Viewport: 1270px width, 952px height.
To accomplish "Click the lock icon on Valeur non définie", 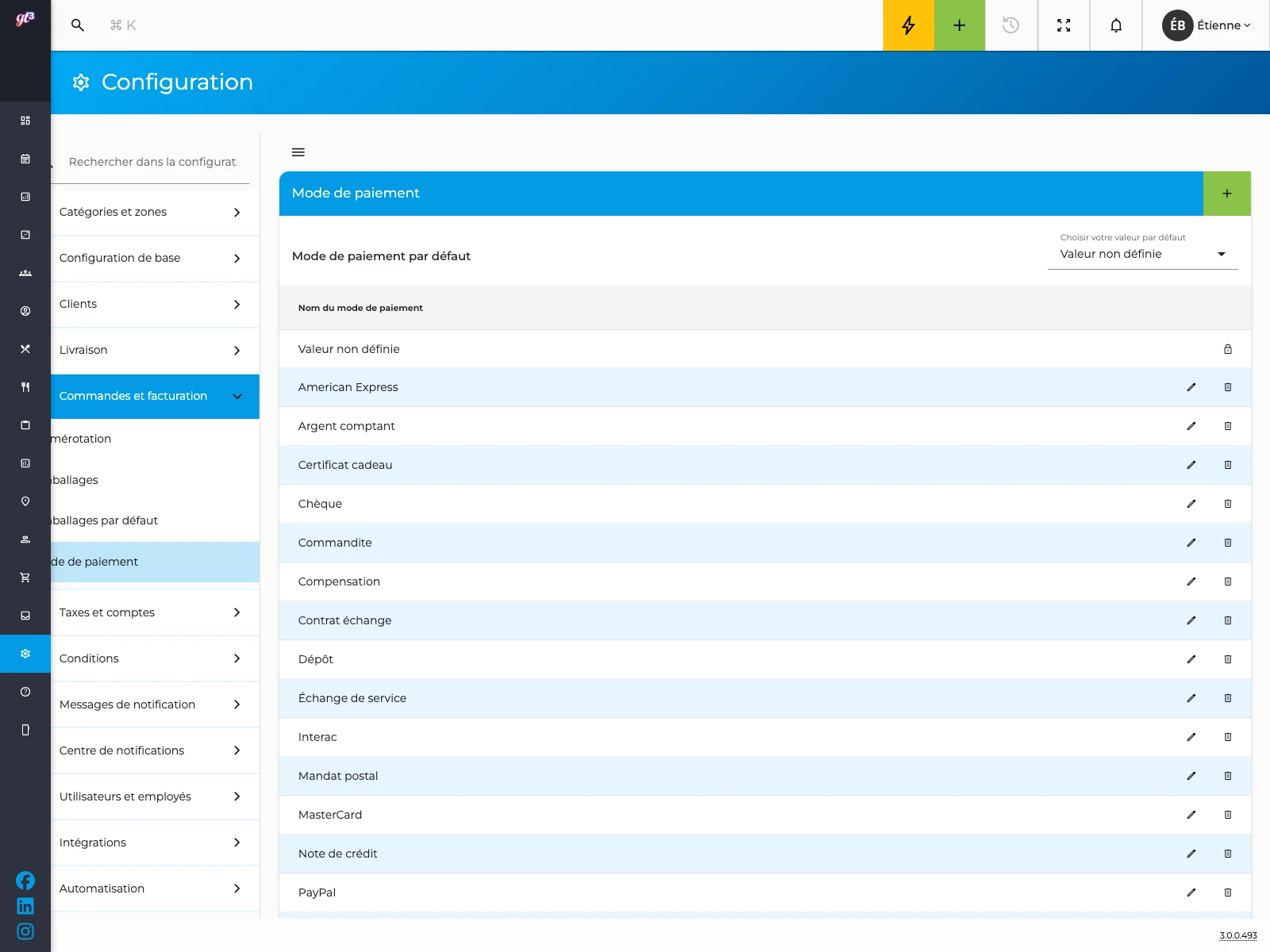I will point(1228,349).
